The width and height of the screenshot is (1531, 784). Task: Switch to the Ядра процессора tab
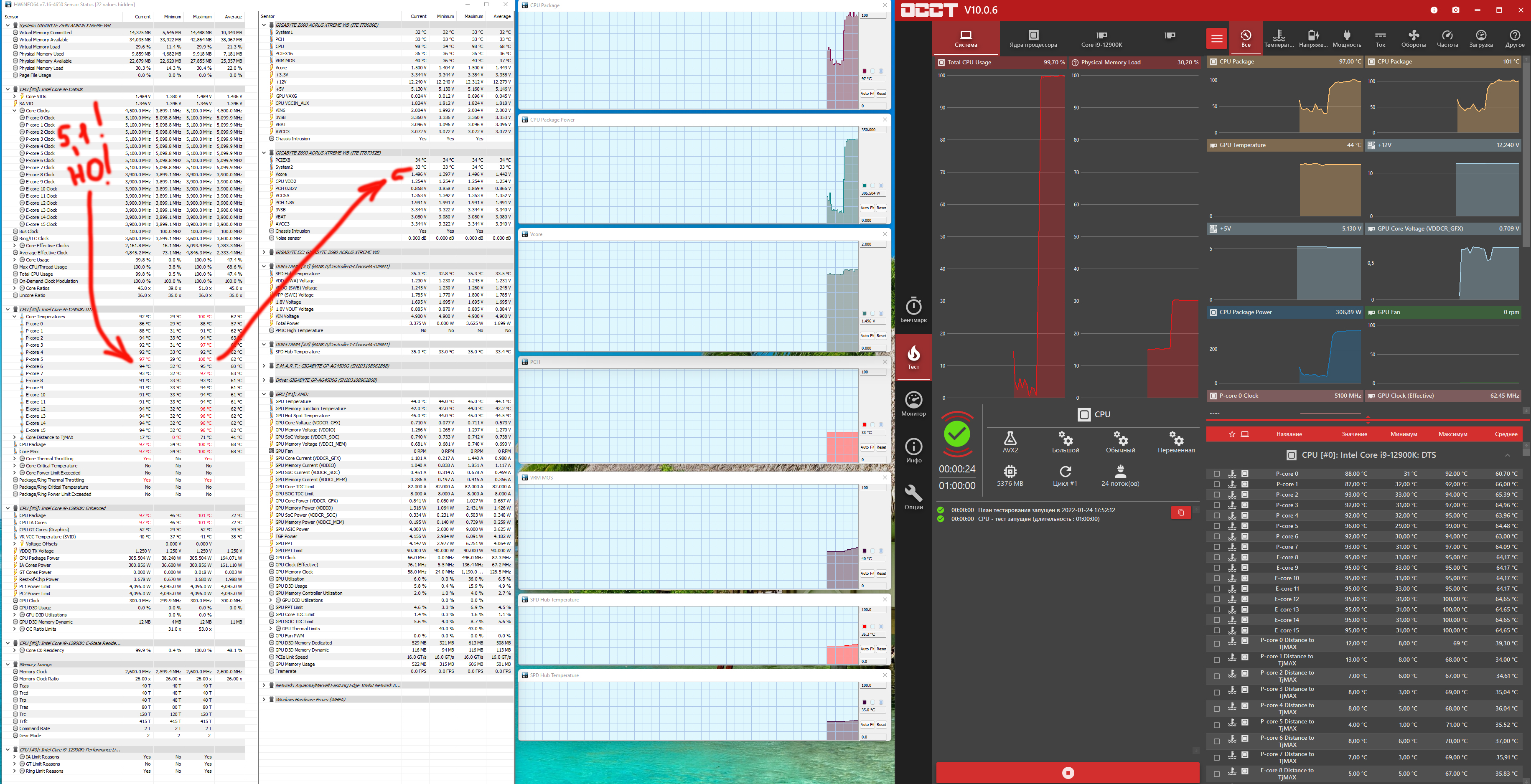(x=1033, y=38)
